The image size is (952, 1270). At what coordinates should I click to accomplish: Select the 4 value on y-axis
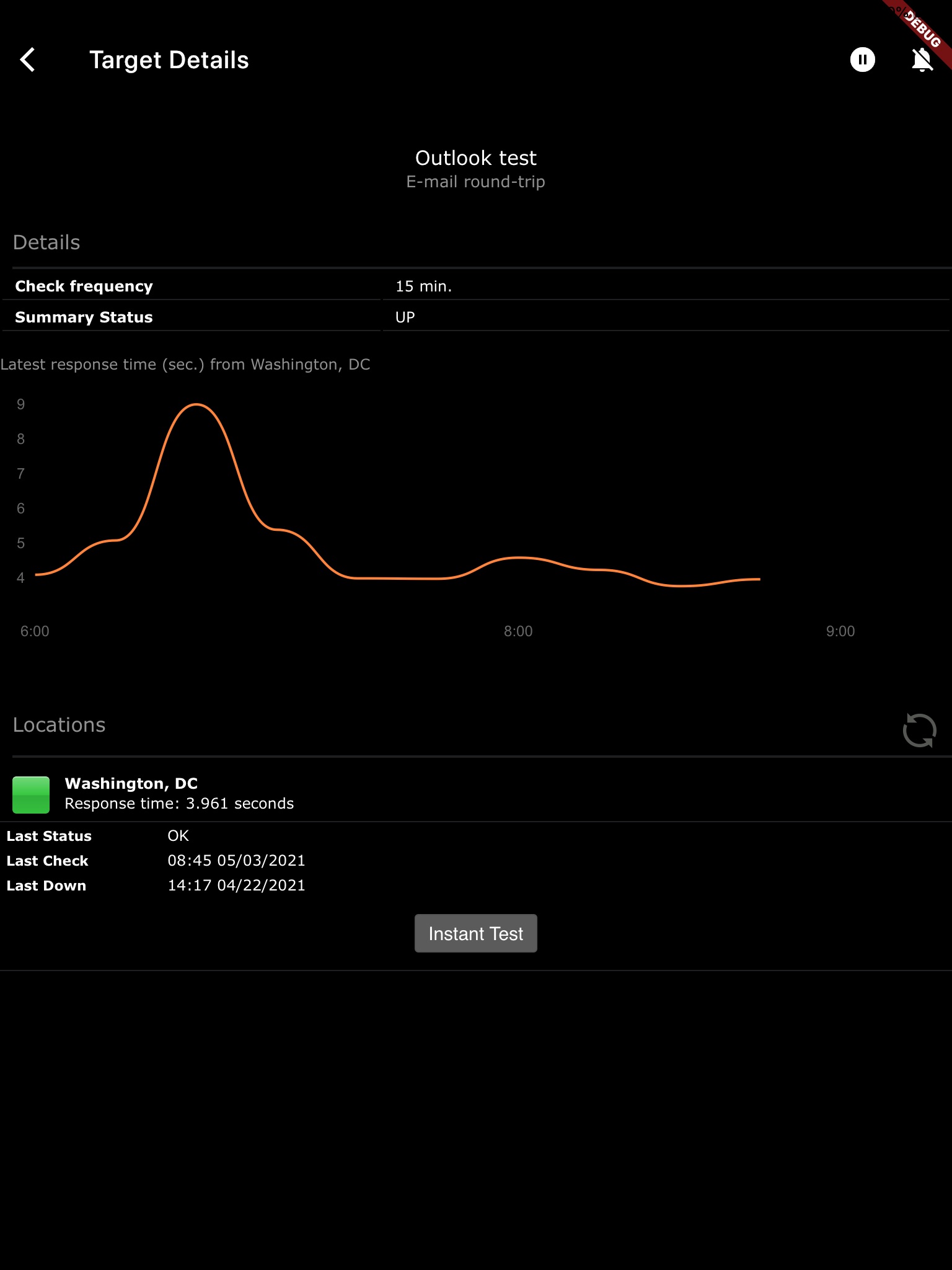pyautogui.click(x=20, y=578)
